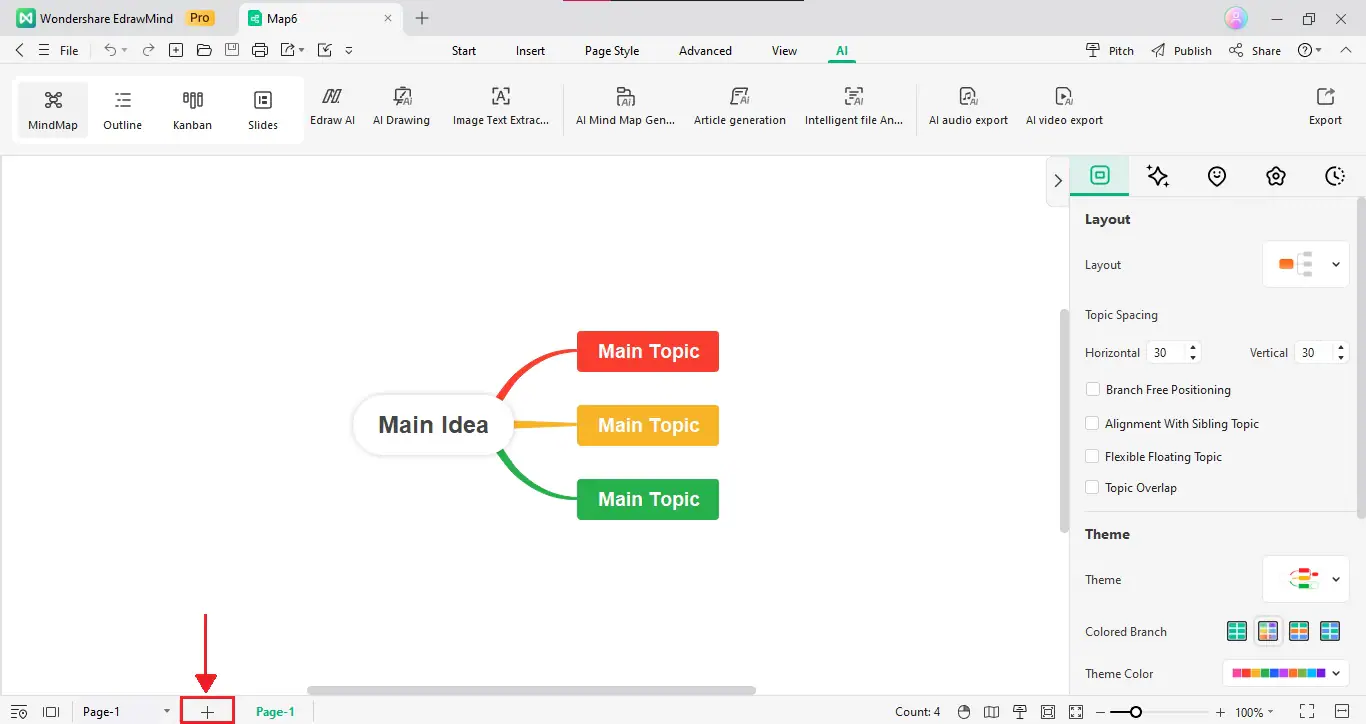Image resolution: width=1366 pixels, height=724 pixels.
Task: Select the third Colored Branch option
Action: click(x=1299, y=631)
